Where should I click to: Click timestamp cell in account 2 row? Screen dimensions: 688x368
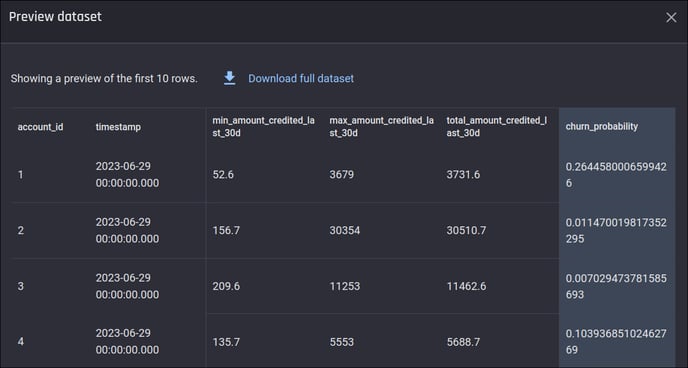pyautogui.click(x=127, y=230)
